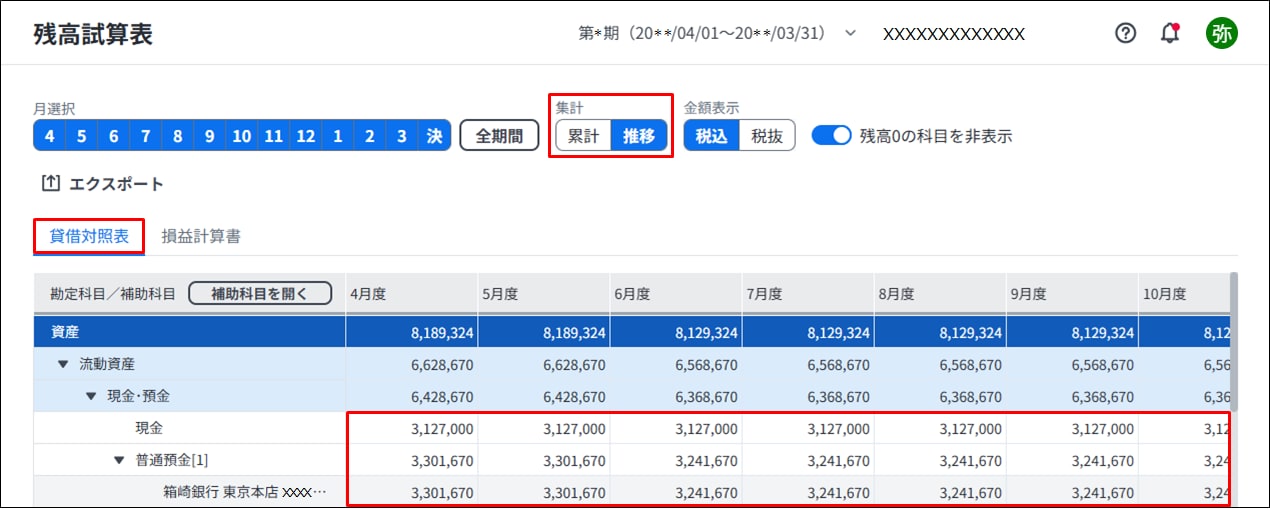Collapse the 普通預金[1] row
1270x509 pixels.
118,461
